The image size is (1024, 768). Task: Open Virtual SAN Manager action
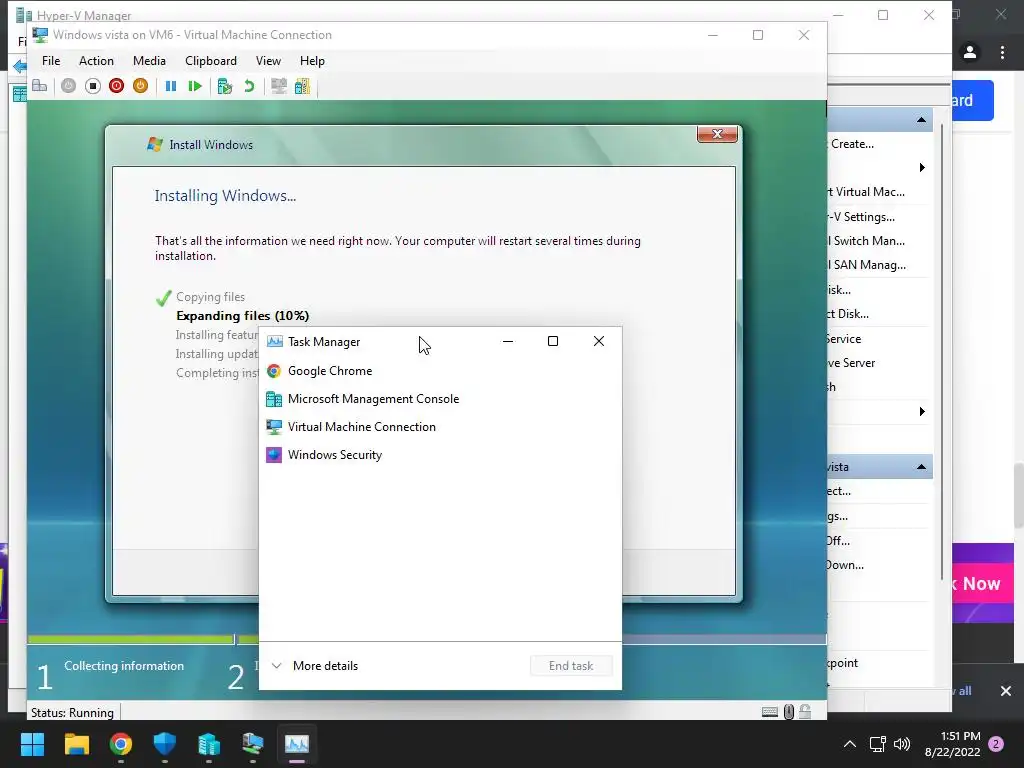pyautogui.click(x=867, y=265)
